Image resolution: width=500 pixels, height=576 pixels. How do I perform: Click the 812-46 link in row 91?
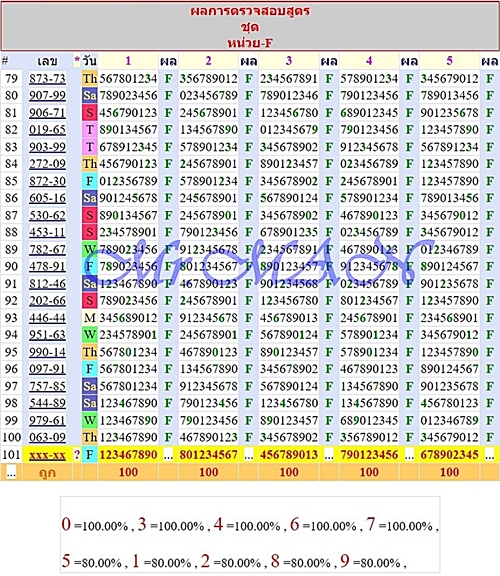pyautogui.click(x=47, y=284)
